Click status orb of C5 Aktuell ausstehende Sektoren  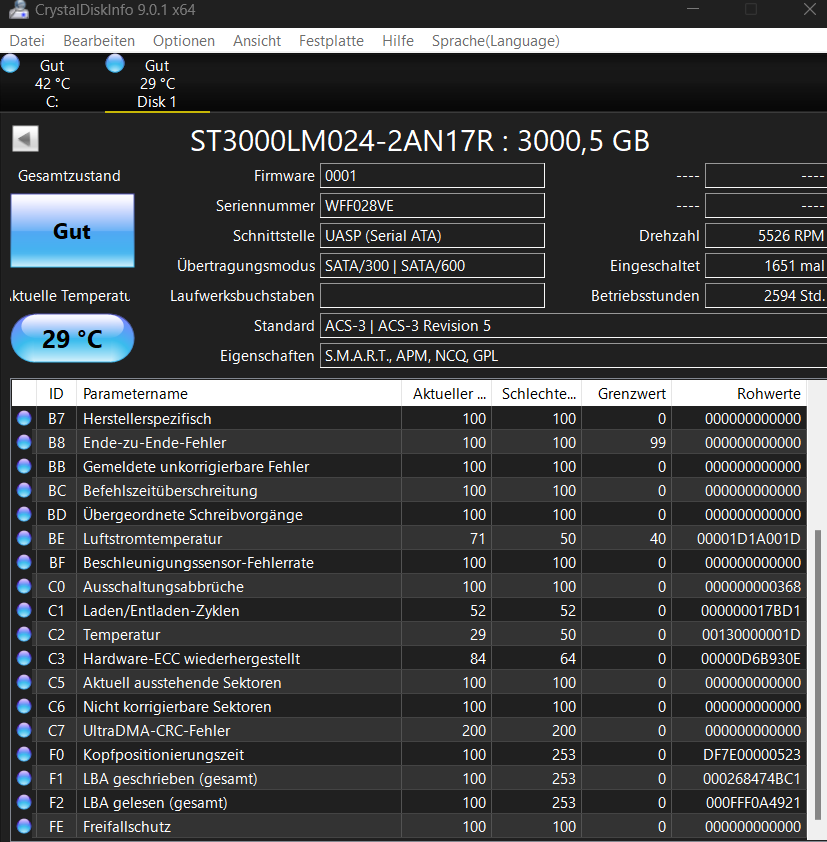click(x=24, y=682)
